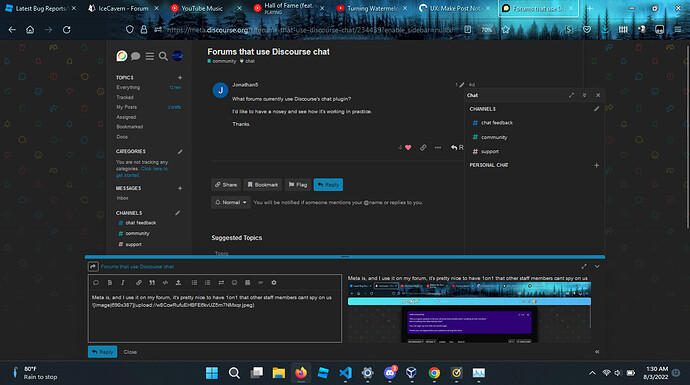The width and height of the screenshot is (690, 385).
Task: Open support channel in sidebar
Action: 133,244
